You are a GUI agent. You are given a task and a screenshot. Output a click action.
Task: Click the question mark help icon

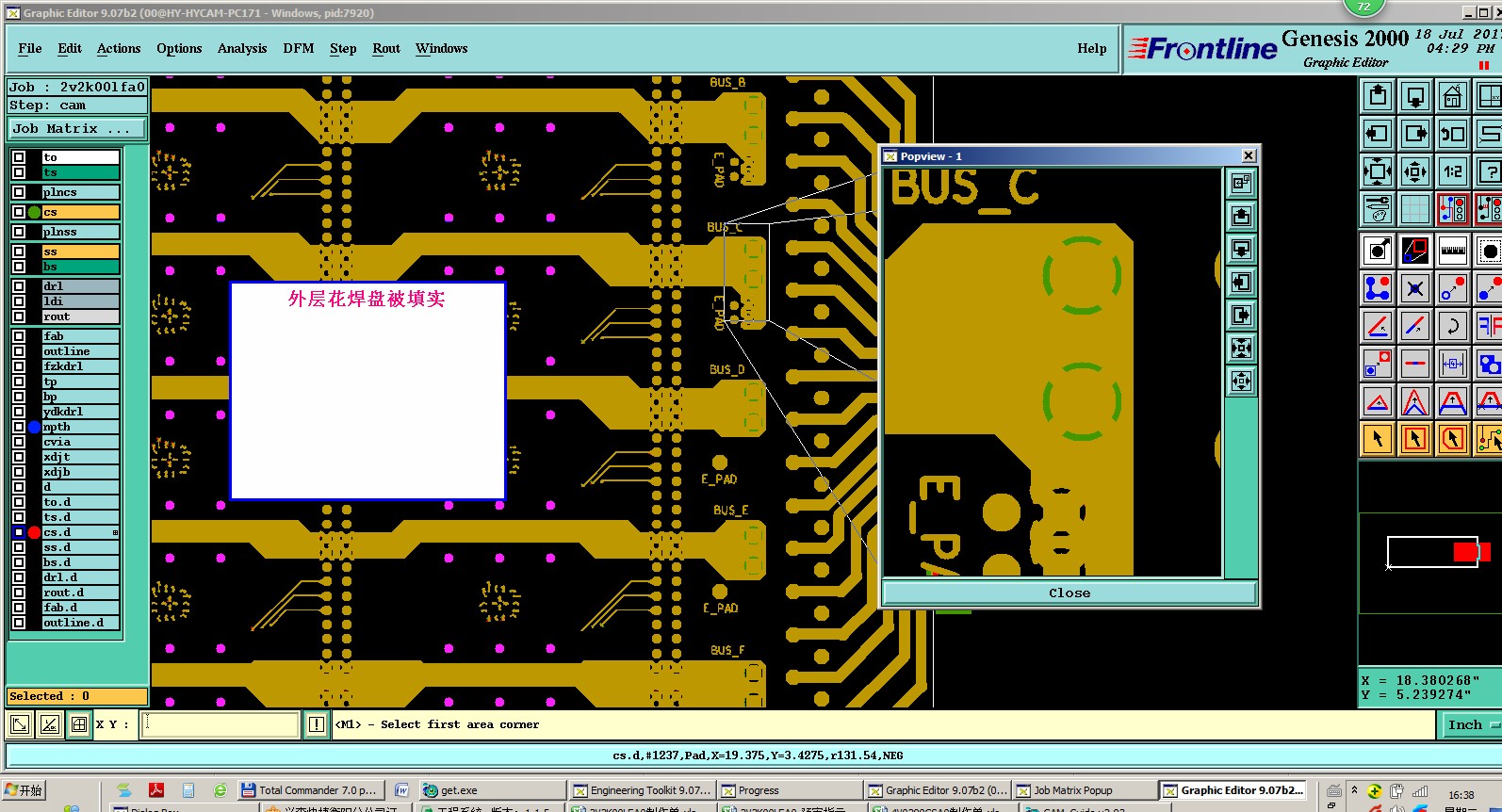point(1489,171)
